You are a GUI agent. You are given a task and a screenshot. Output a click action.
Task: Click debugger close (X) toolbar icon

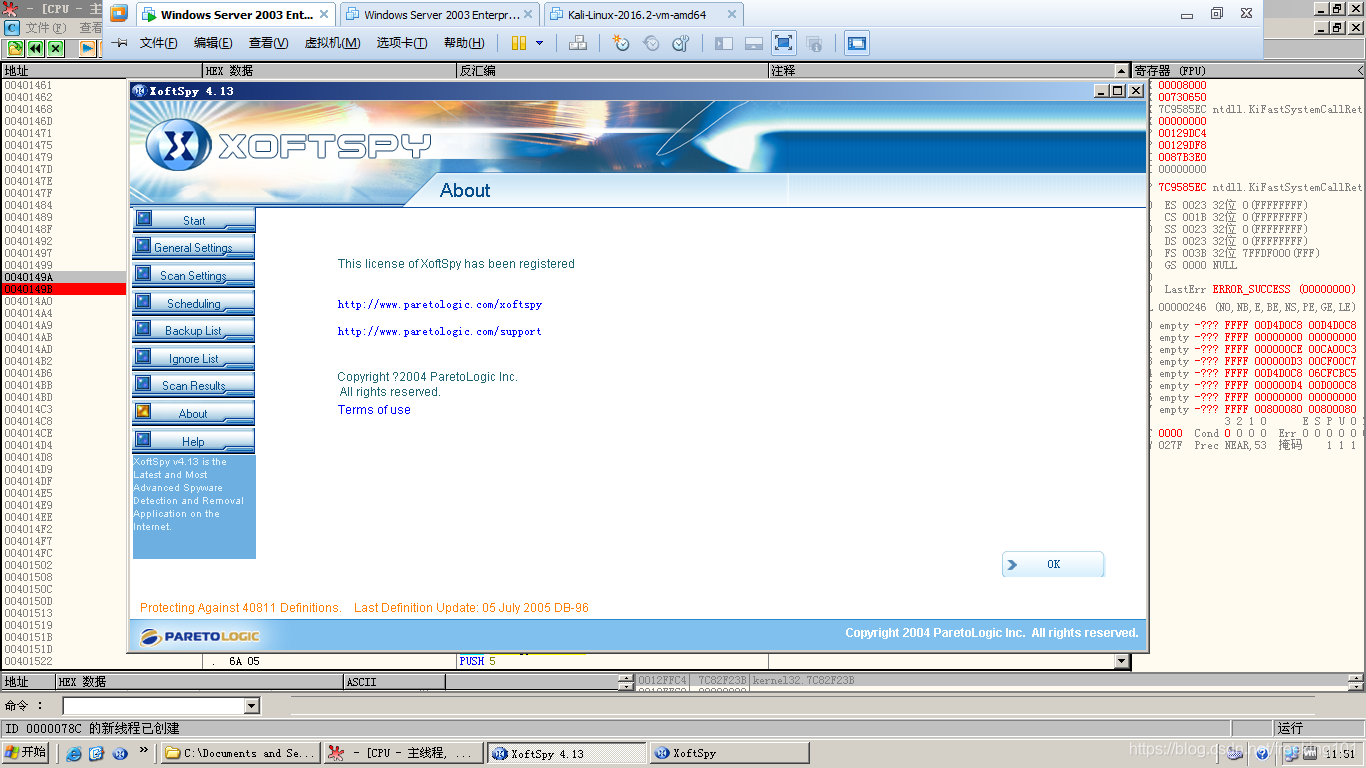tap(55, 48)
